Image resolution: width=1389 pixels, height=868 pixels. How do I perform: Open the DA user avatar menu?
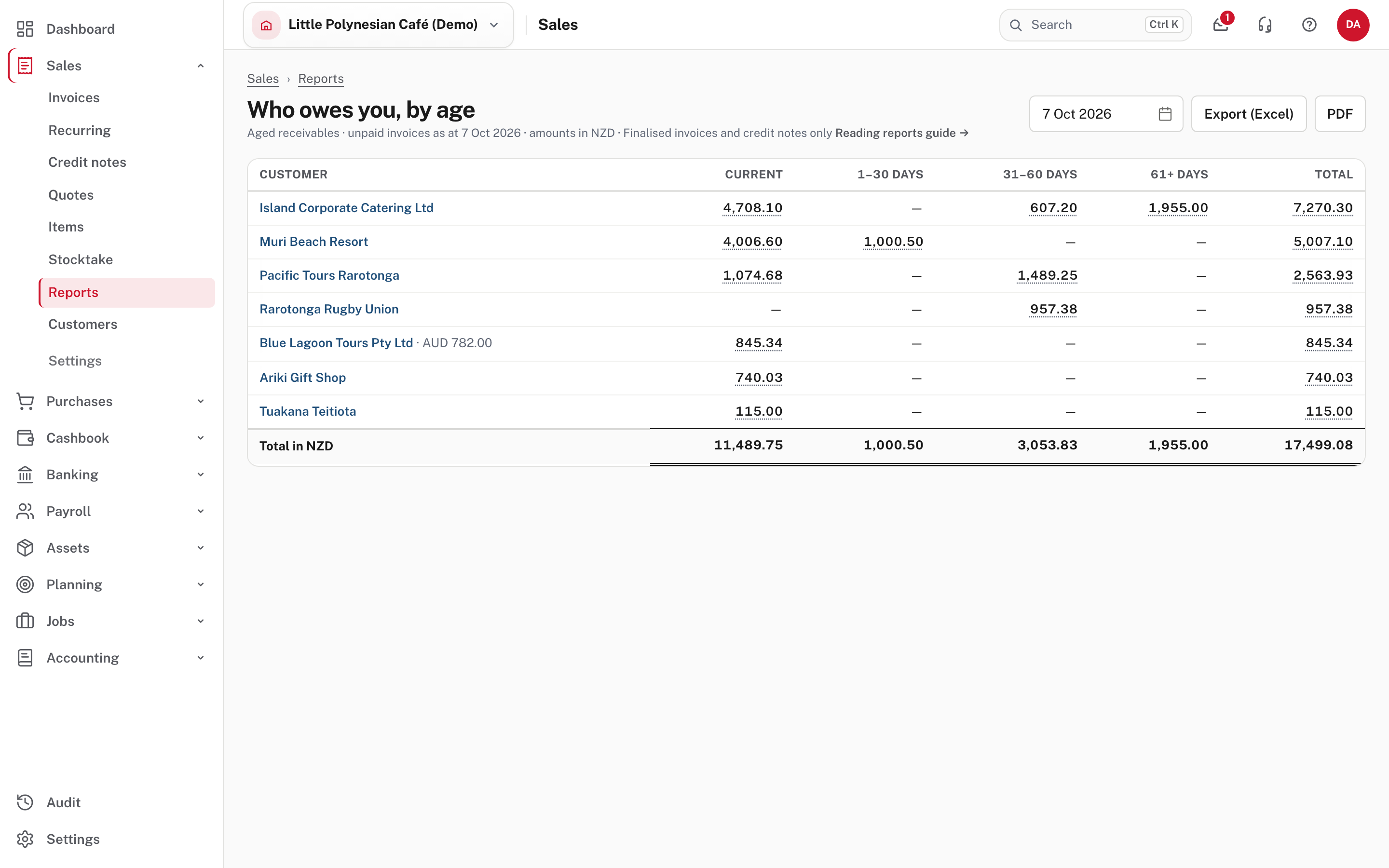(1353, 25)
